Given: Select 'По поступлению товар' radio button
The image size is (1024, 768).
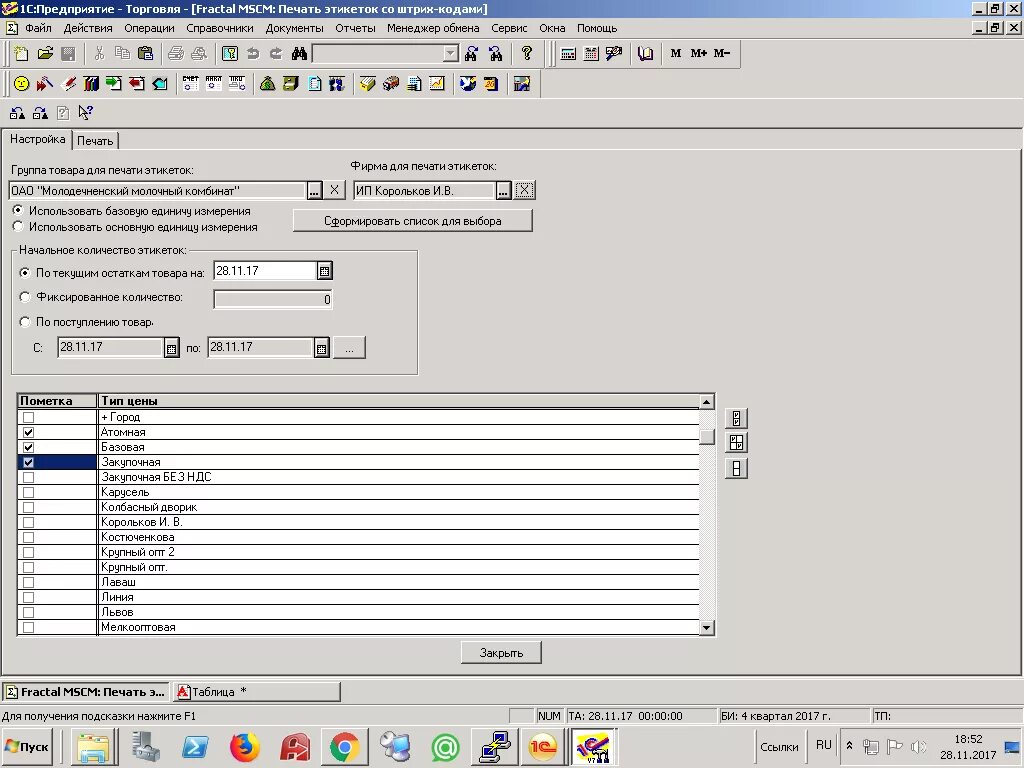Looking at the screenshot, I should [25, 322].
